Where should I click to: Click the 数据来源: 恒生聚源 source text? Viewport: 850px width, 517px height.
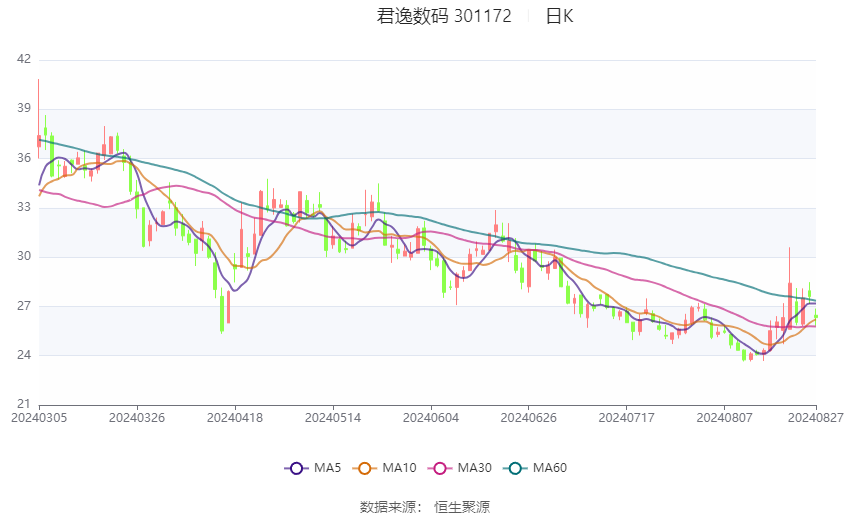(x=425, y=507)
